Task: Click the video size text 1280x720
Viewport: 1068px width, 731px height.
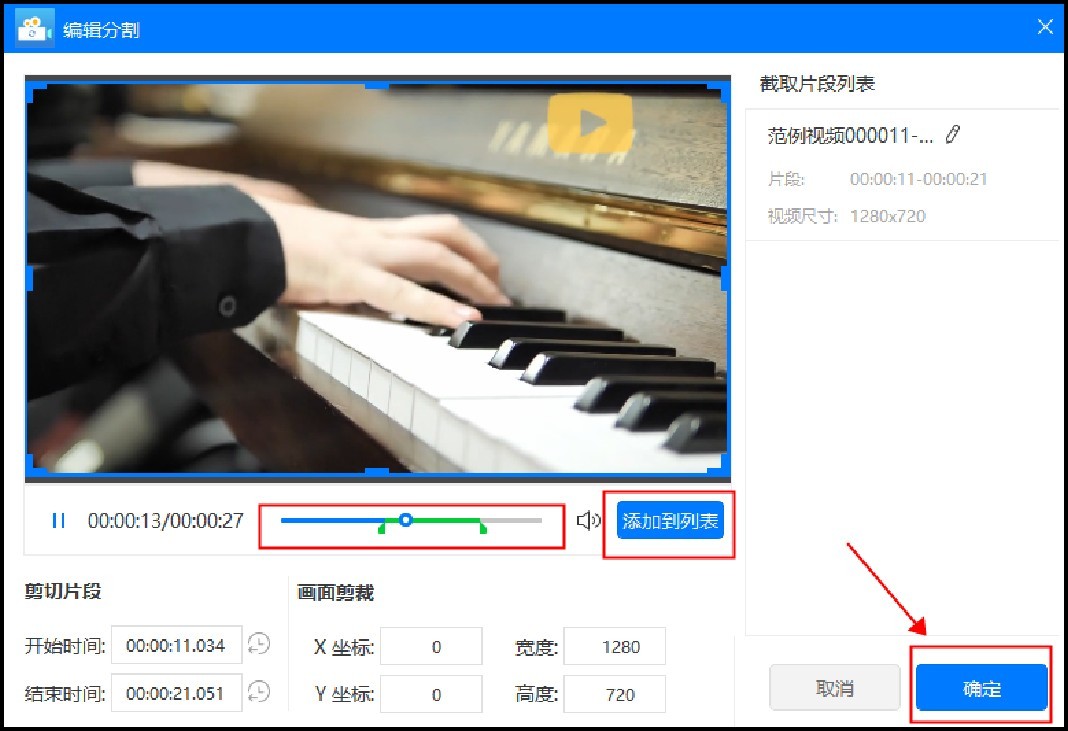Action: coord(888,216)
